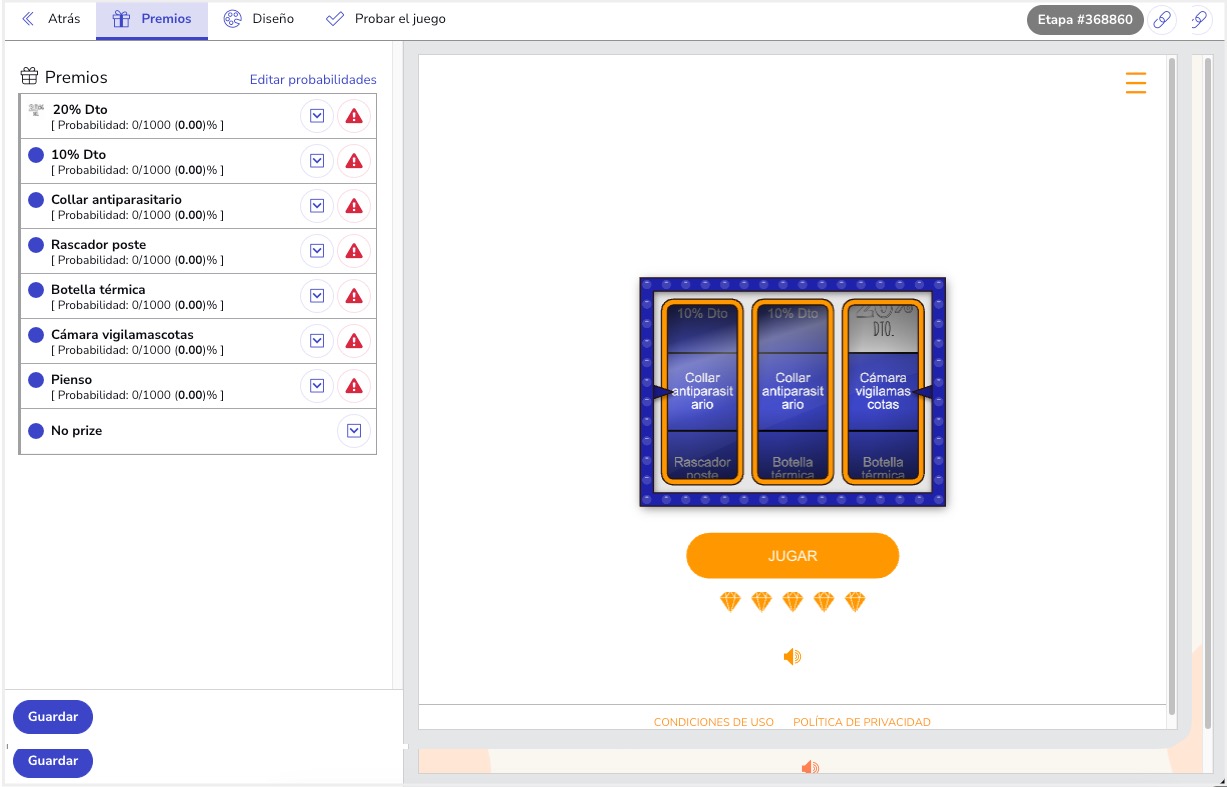Click the 20% Dto prize thumbnail image
The image size is (1227, 787).
[x=36, y=110]
